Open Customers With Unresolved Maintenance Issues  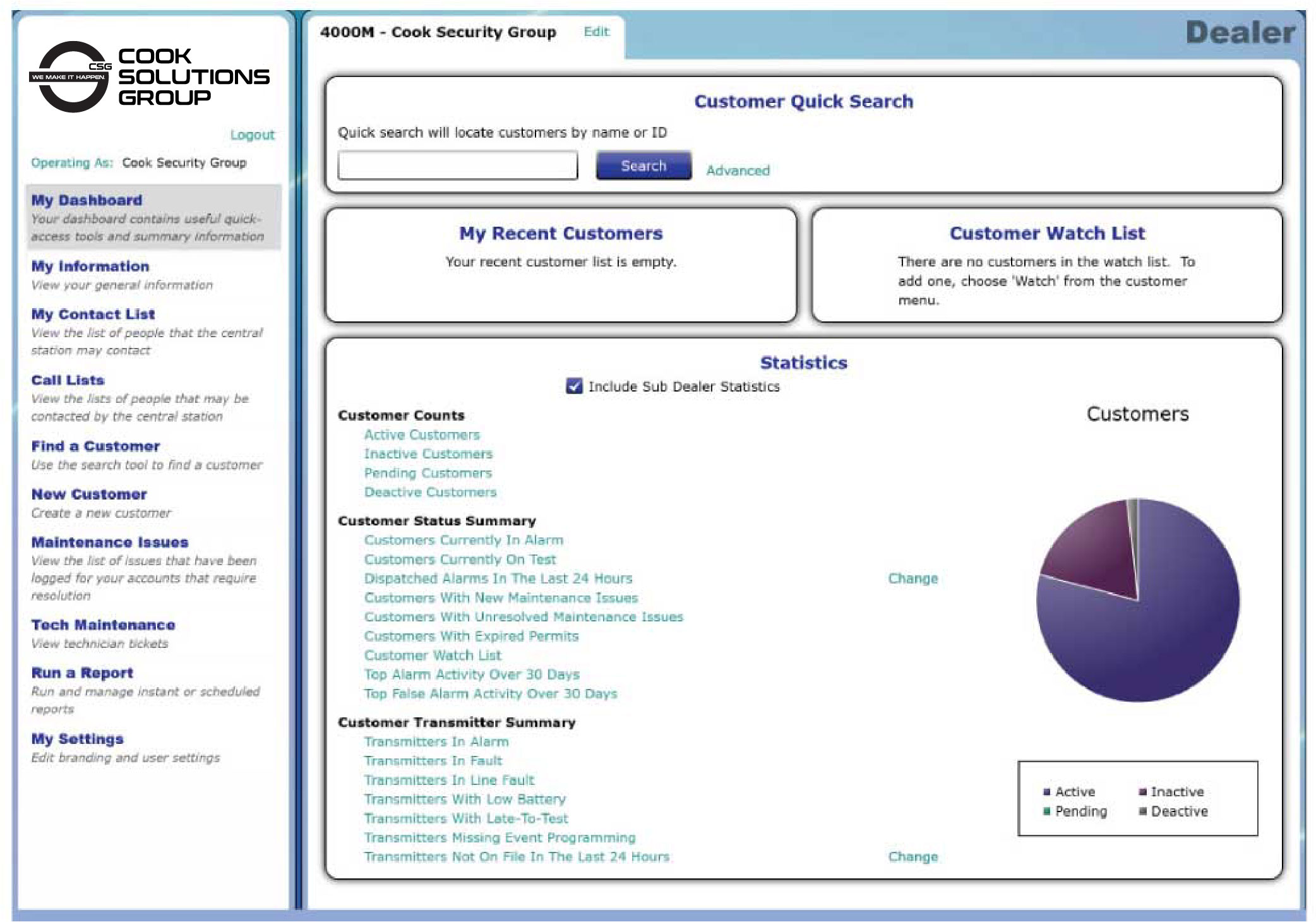point(523,617)
